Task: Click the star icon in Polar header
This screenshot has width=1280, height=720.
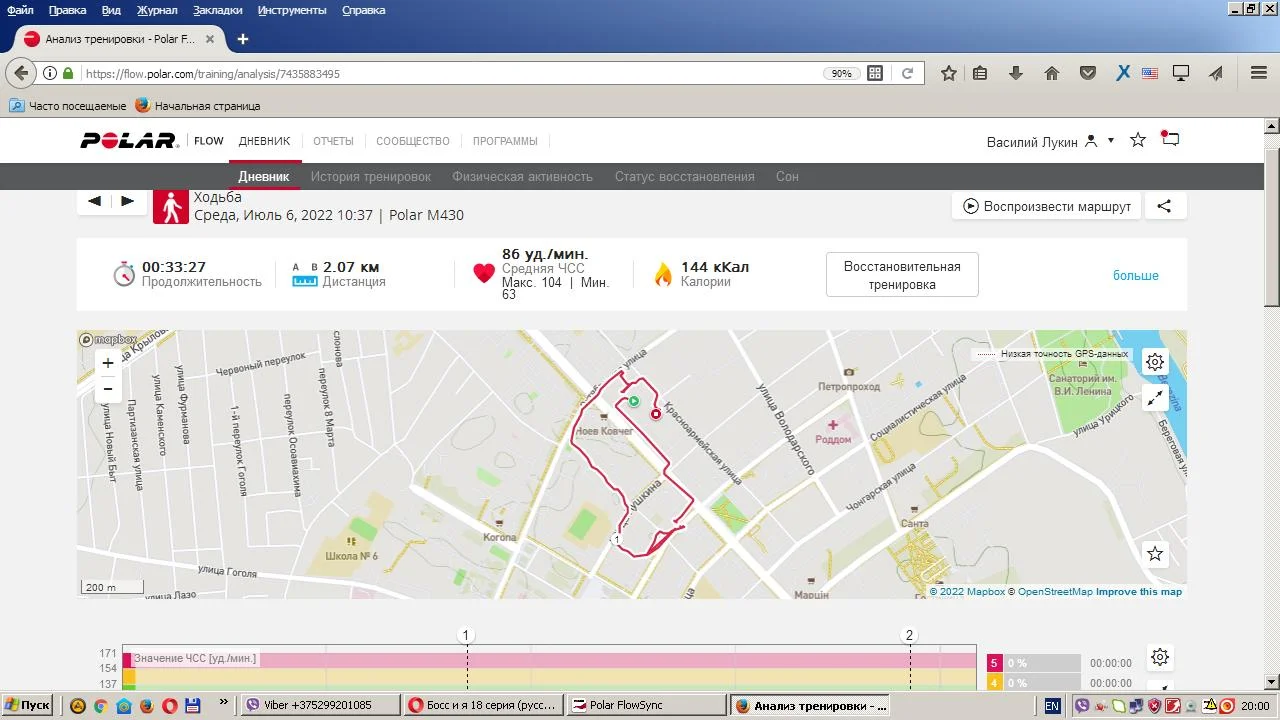Action: [x=1138, y=140]
